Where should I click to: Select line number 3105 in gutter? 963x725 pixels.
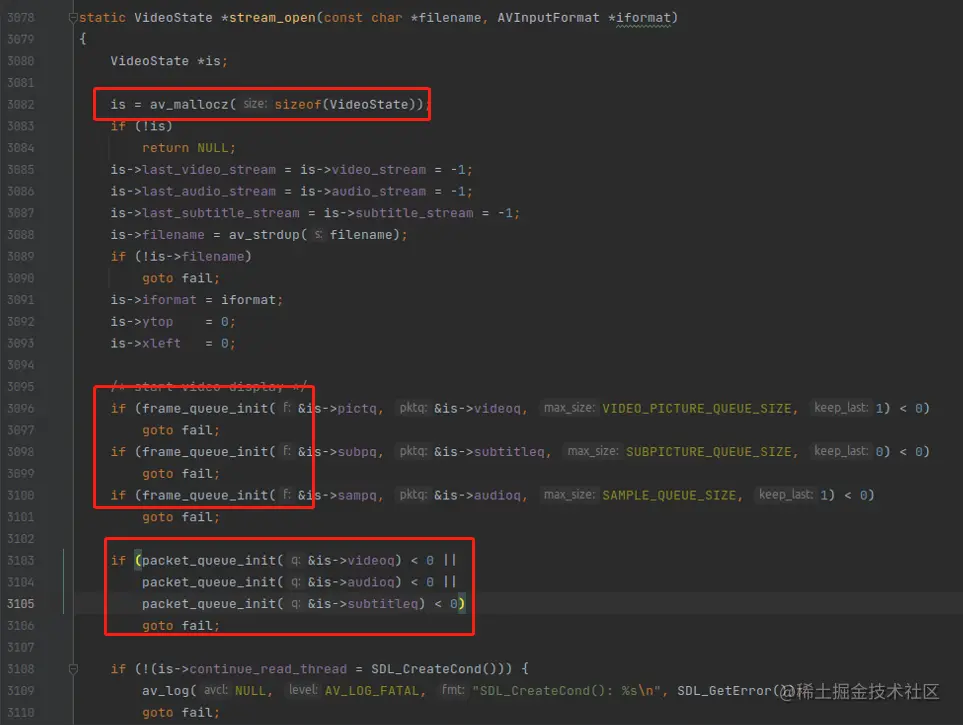pos(21,604)
